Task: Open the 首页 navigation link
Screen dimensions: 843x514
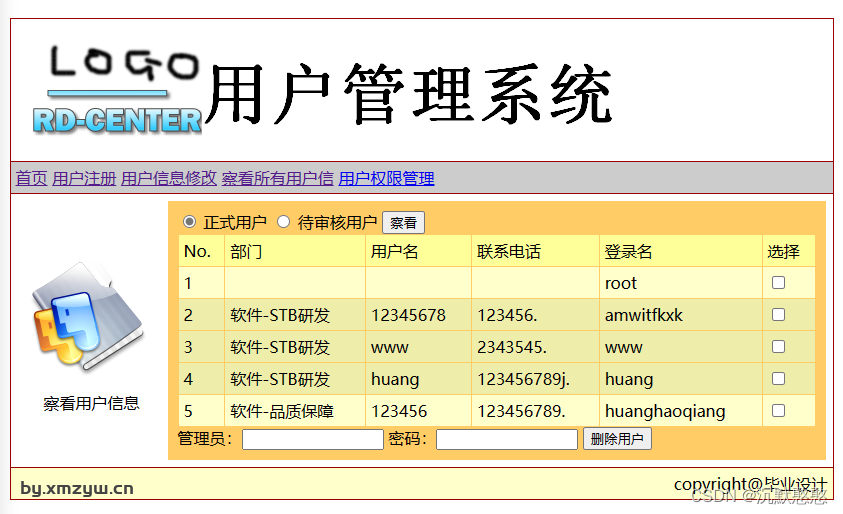Action: tap(32, 178)
